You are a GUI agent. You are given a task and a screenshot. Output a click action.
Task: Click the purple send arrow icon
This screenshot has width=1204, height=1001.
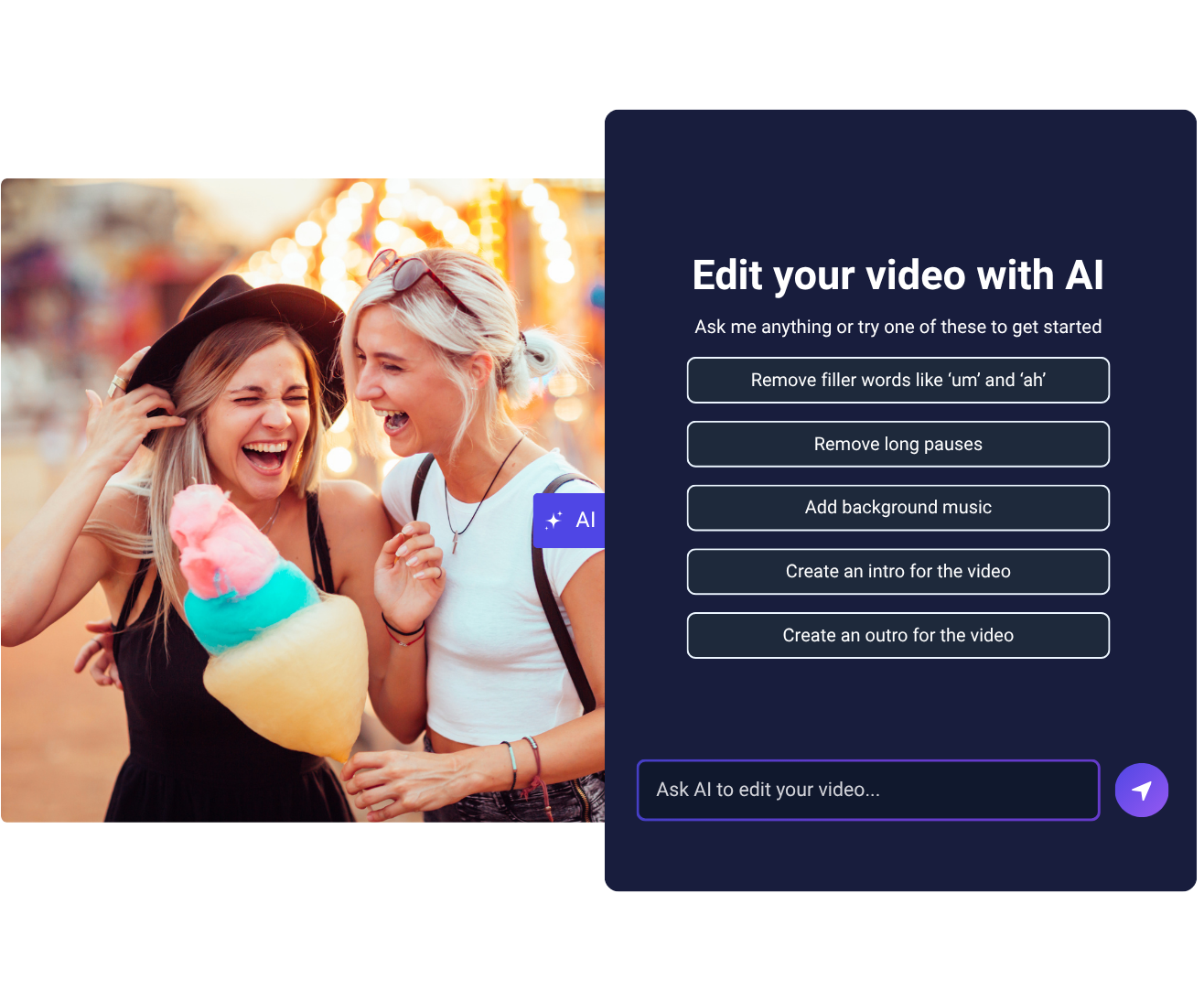pos(1141,790)
